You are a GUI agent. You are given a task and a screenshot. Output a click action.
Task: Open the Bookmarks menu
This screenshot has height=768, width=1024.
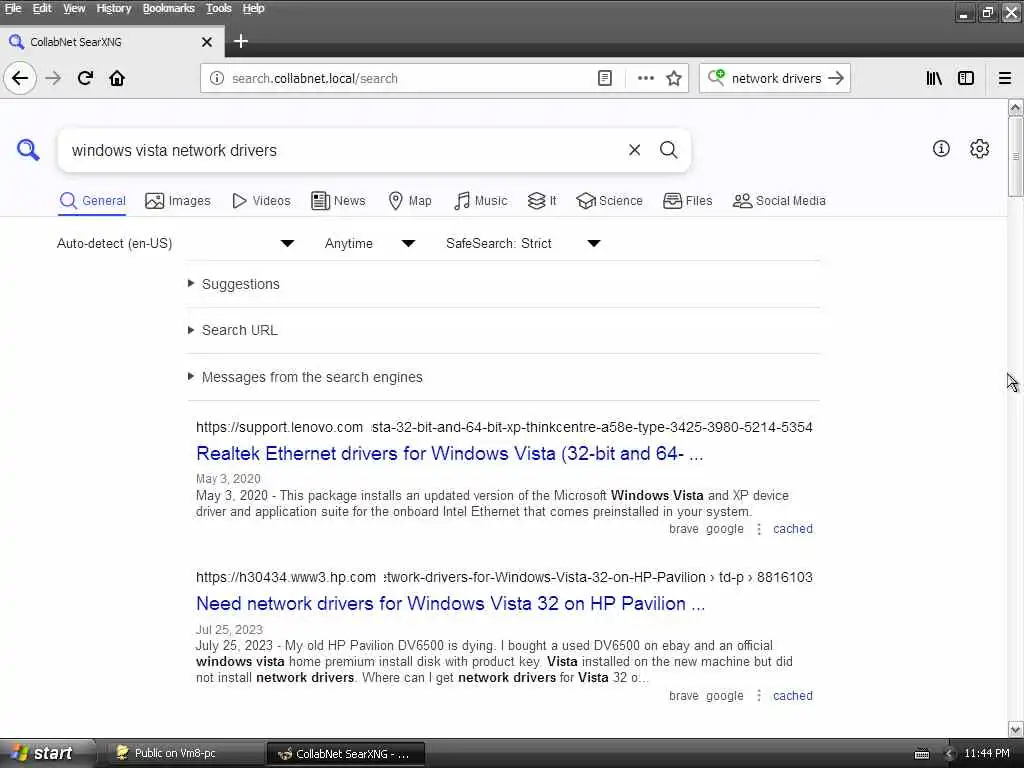coord(168,8)
